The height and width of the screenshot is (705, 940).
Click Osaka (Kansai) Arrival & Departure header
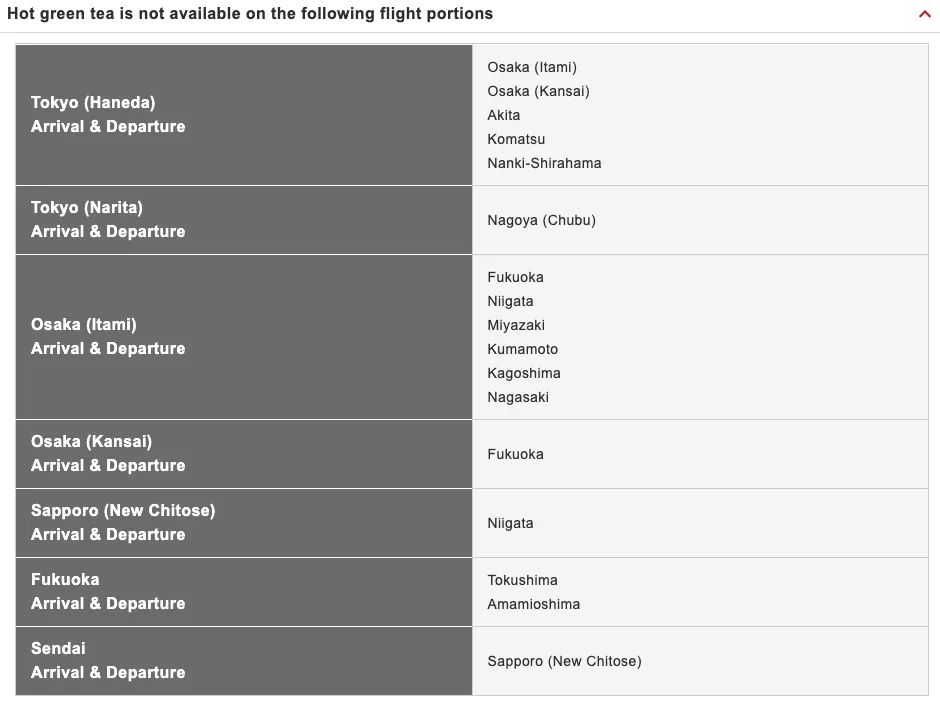(244, 454)
